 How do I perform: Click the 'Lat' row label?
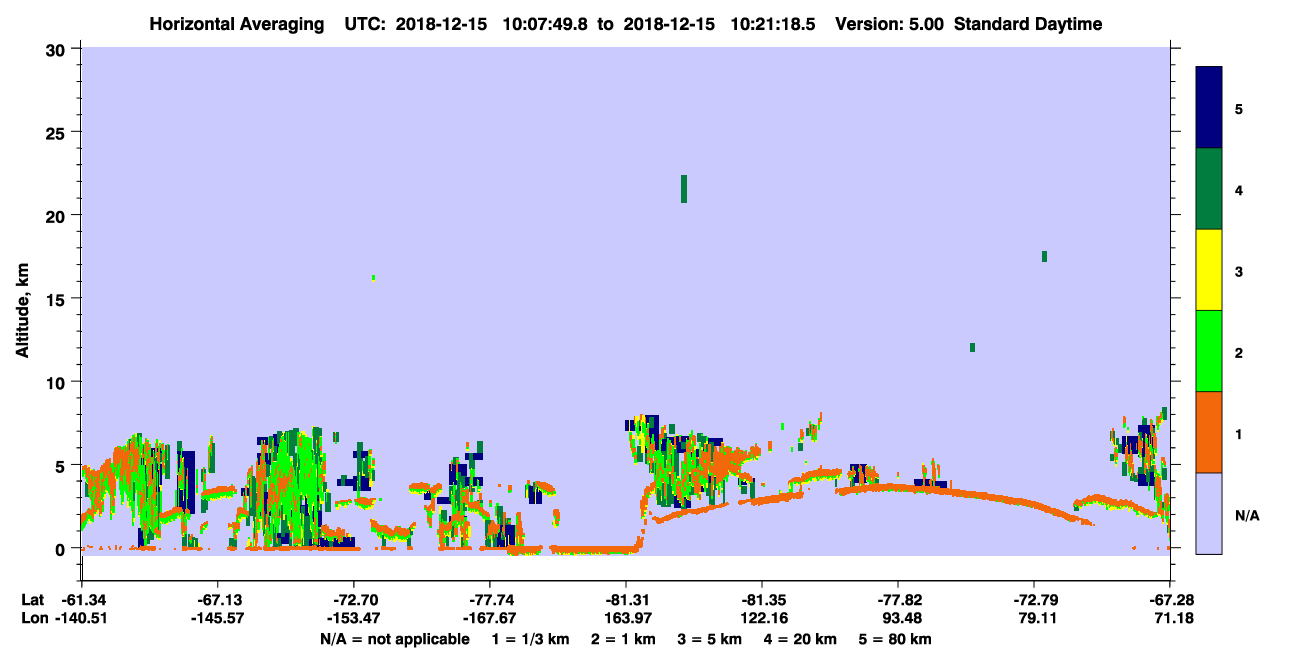(x=32, y=600)
